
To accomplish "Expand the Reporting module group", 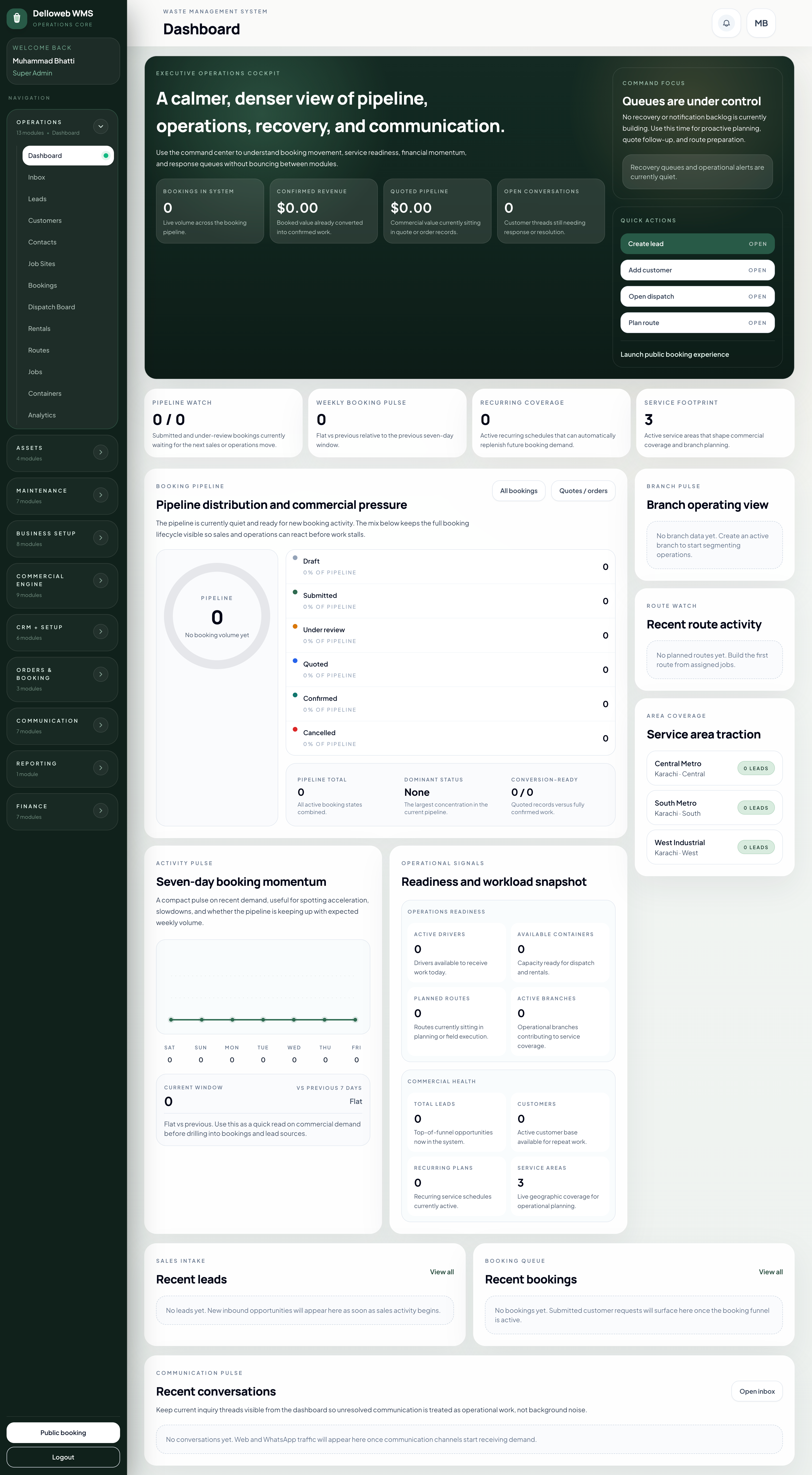I will (101, 768).
